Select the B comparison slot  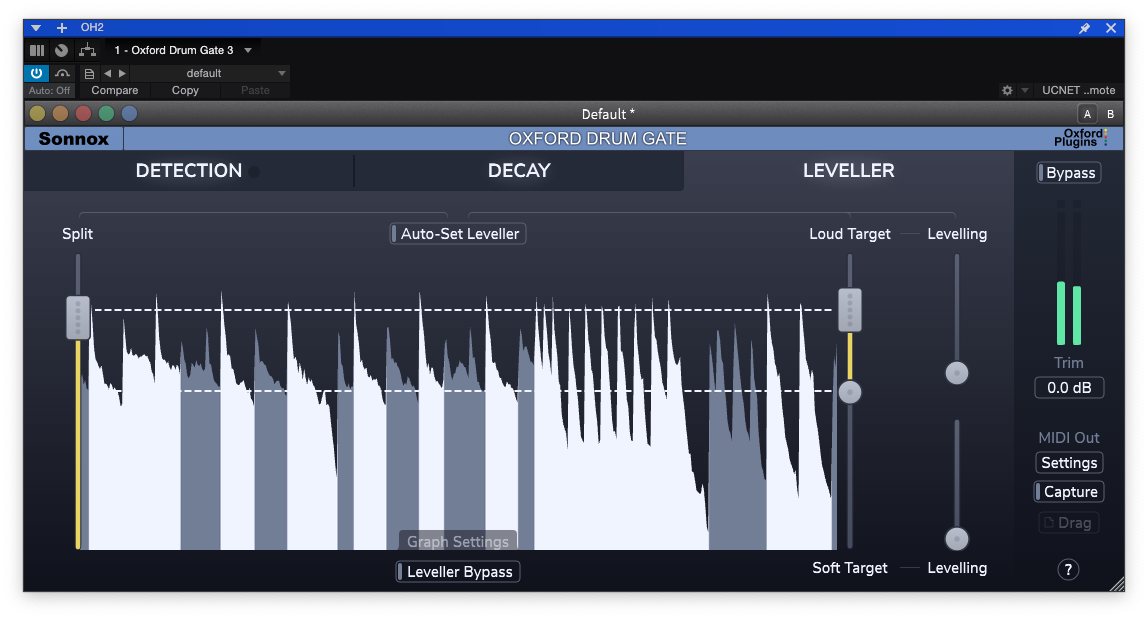(1110, 114)
